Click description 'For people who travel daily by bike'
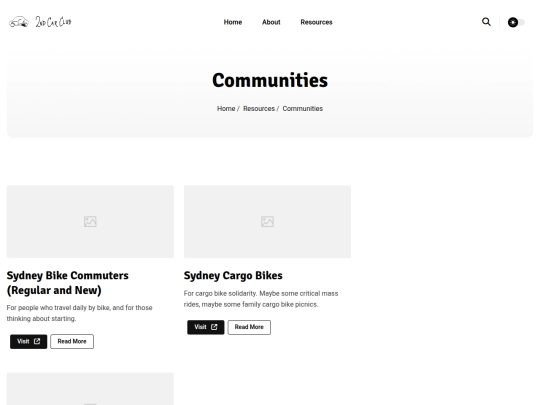 pos(80,313)
